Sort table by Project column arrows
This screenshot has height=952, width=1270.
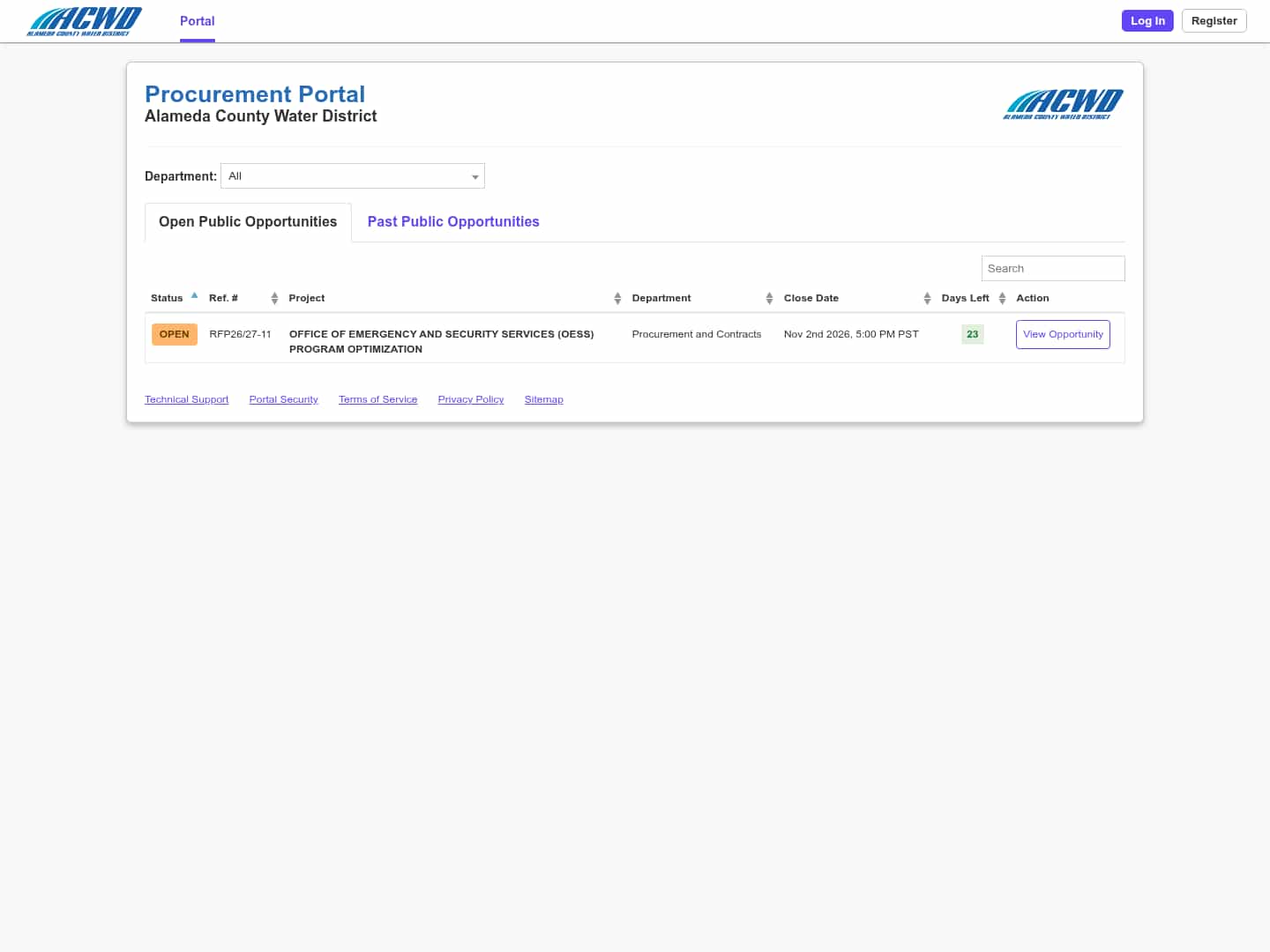tap(617, 299)
